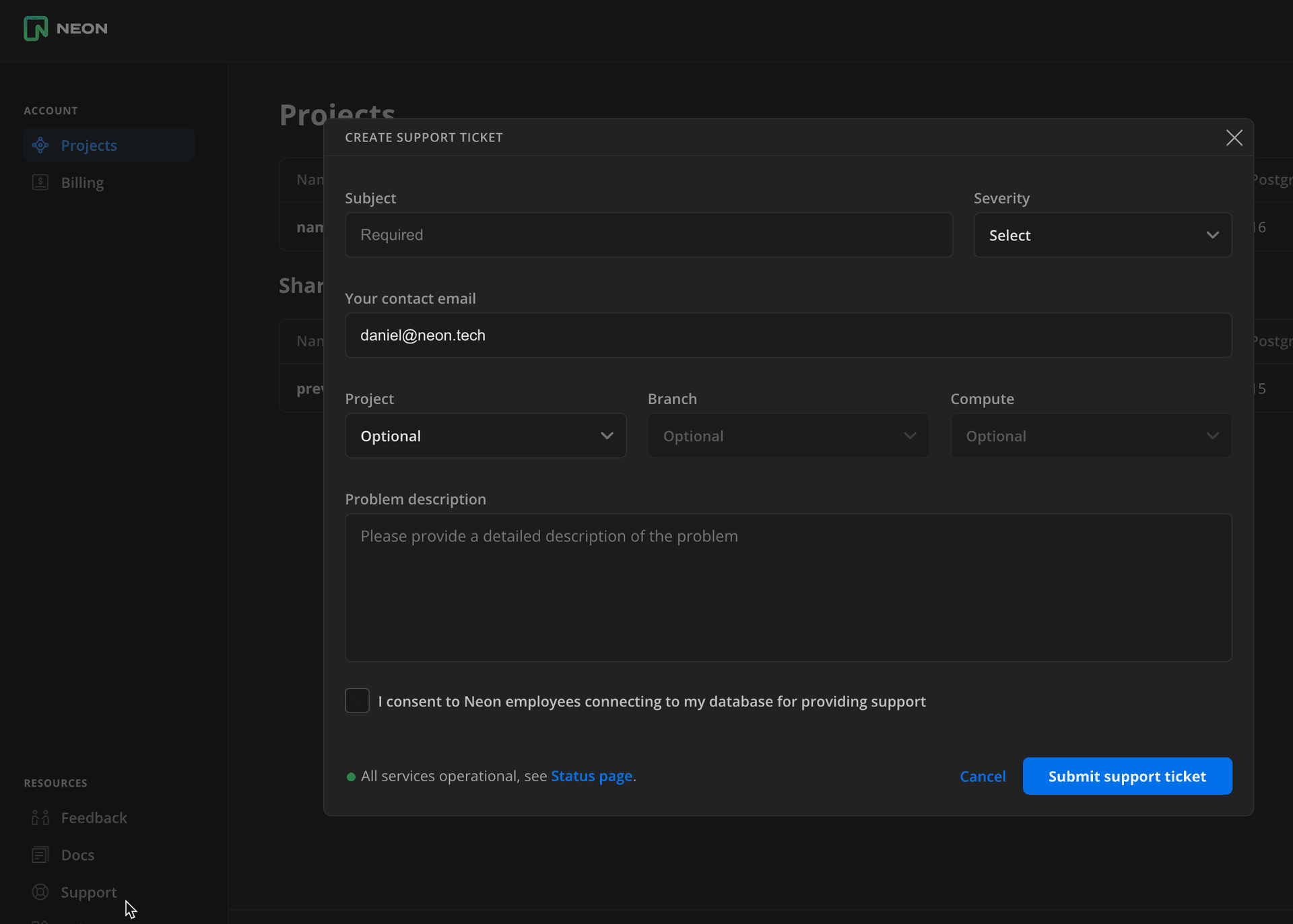
Task: Enable consent for Neon database access
Action: pos(357,700)
